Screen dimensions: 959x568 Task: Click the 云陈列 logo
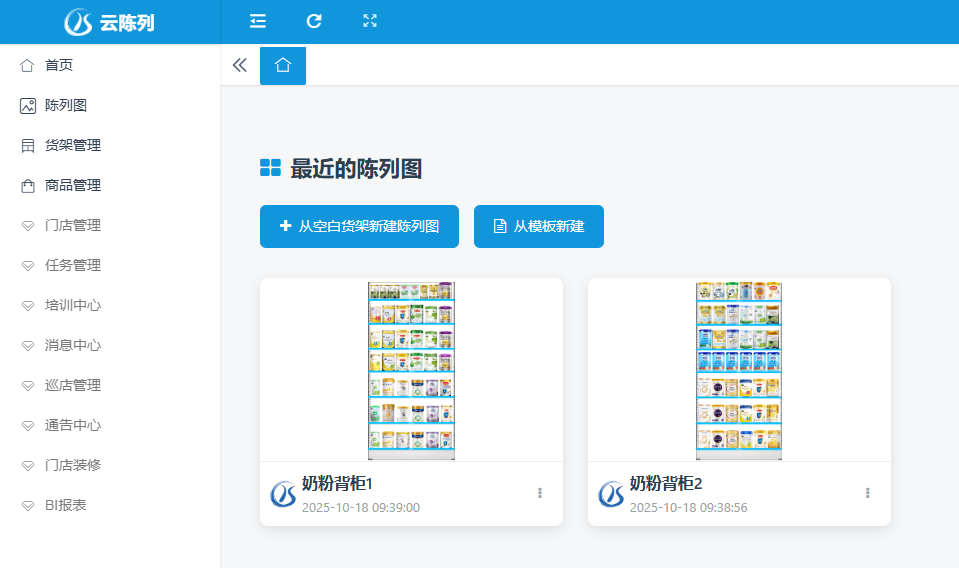(110, 22)
